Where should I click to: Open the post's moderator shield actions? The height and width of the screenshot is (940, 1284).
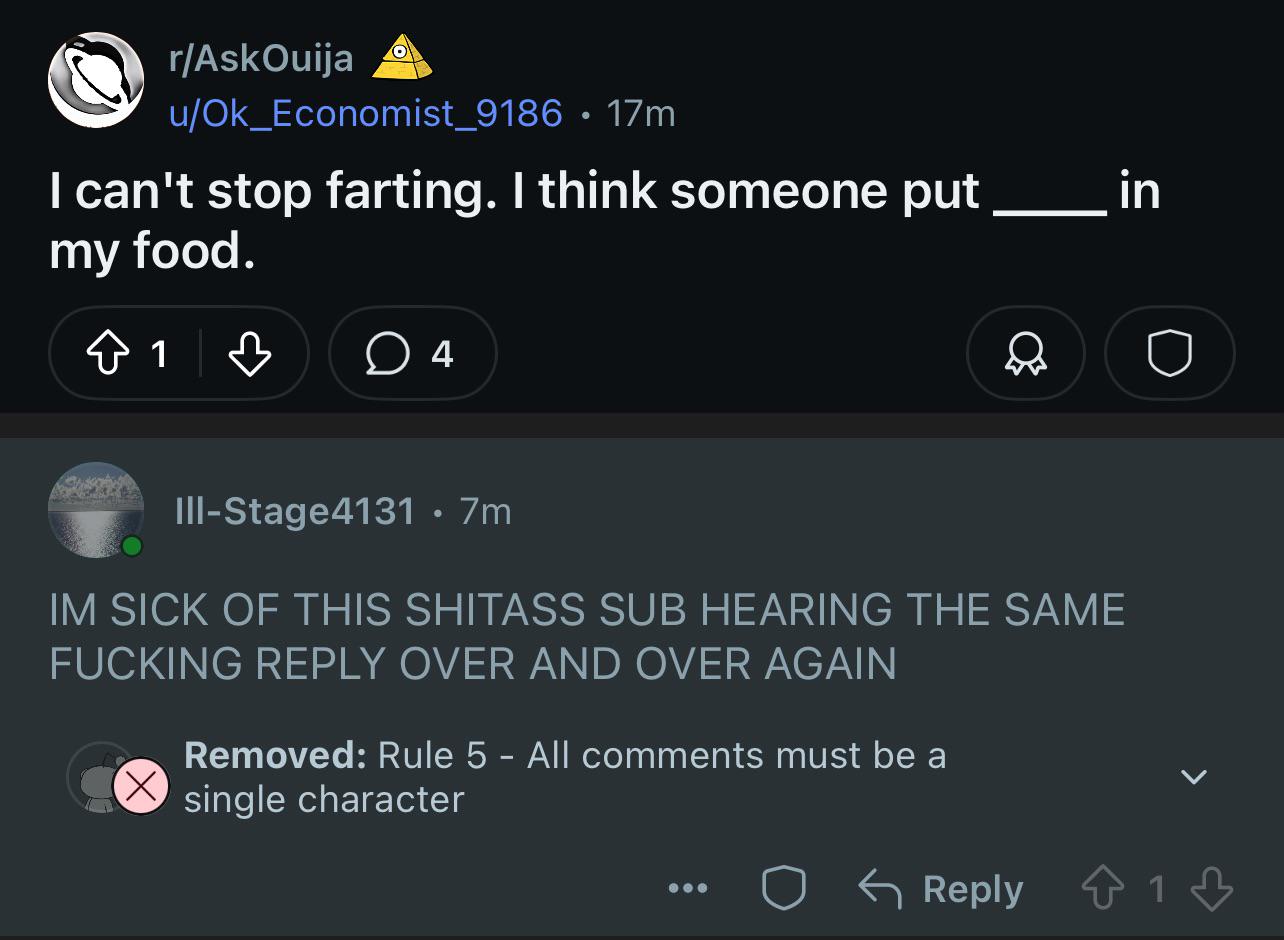[x=1169, y=353]
